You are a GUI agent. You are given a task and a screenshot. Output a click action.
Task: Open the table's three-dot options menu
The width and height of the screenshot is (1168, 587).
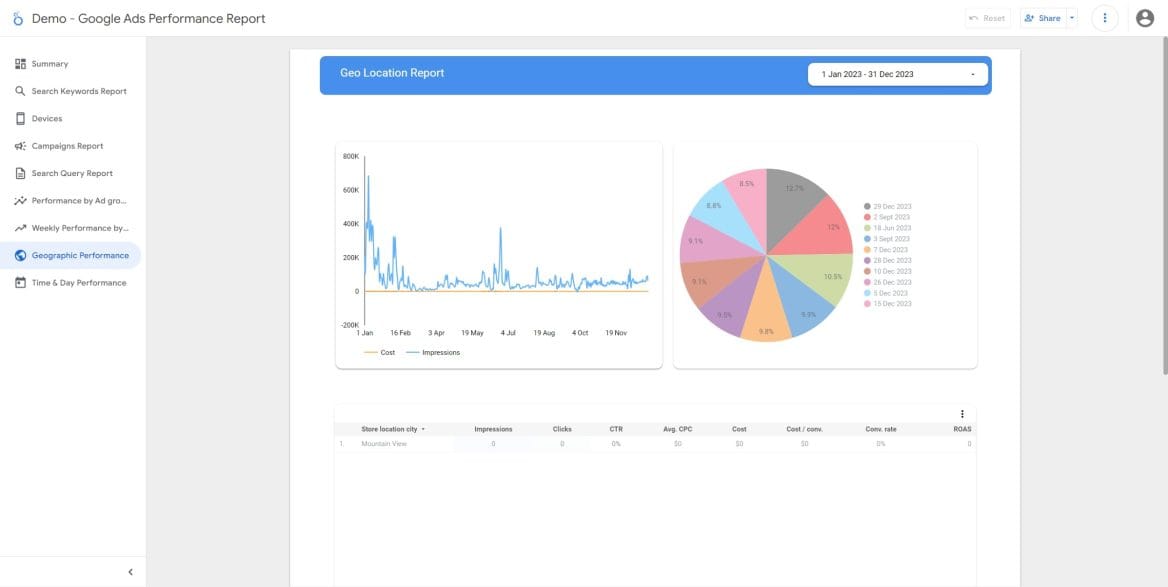pyautogui.click(x=962, y=414)
